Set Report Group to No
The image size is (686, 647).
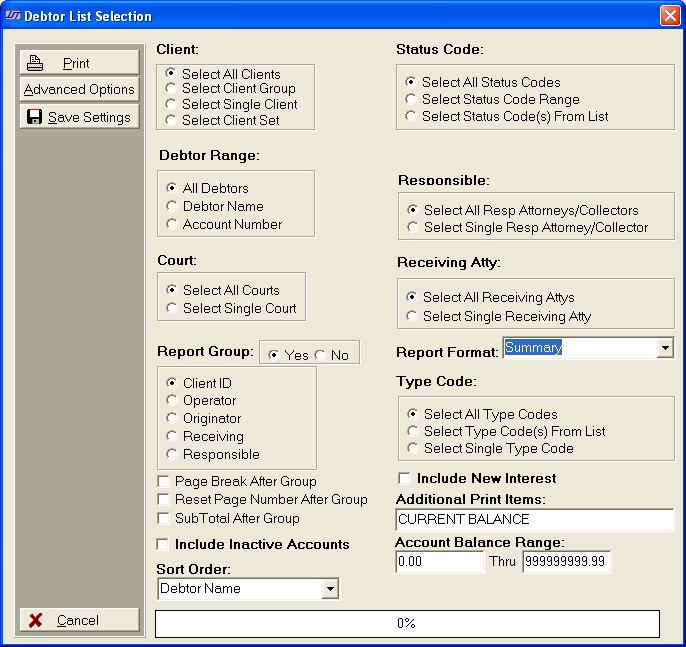coord(320,356)
